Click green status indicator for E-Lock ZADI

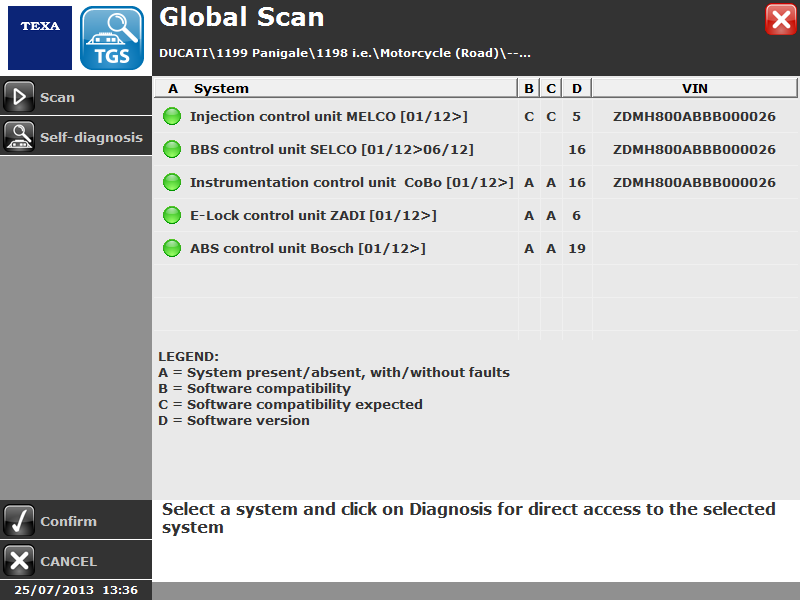coord(172,215)
